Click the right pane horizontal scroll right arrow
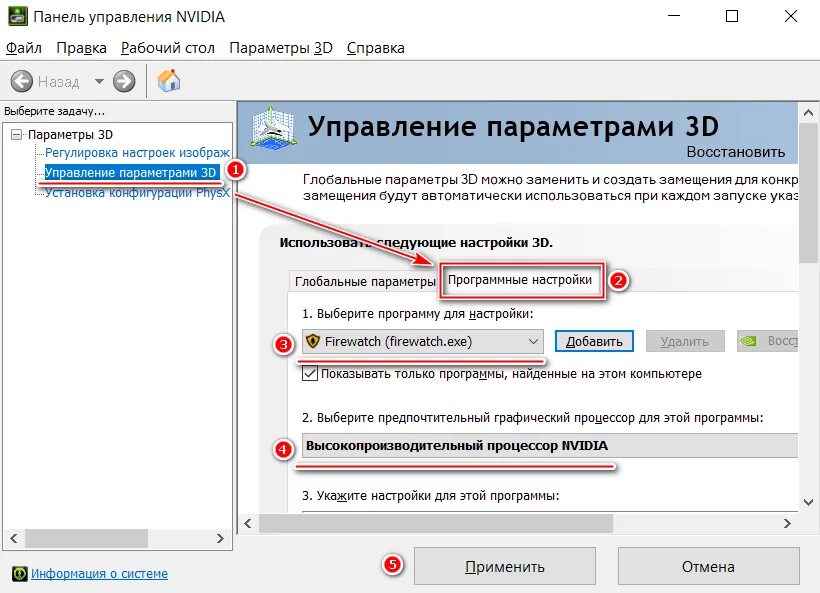 pyautogui.click(x=787, y=523)
